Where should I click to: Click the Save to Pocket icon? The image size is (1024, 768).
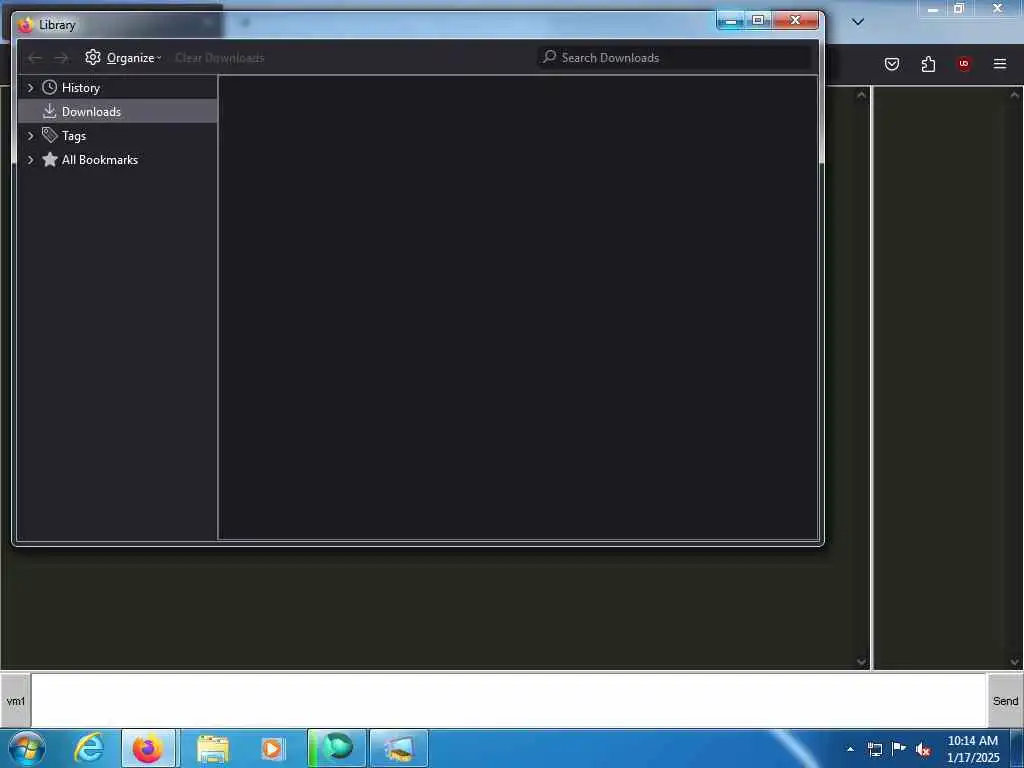[892, 64]
